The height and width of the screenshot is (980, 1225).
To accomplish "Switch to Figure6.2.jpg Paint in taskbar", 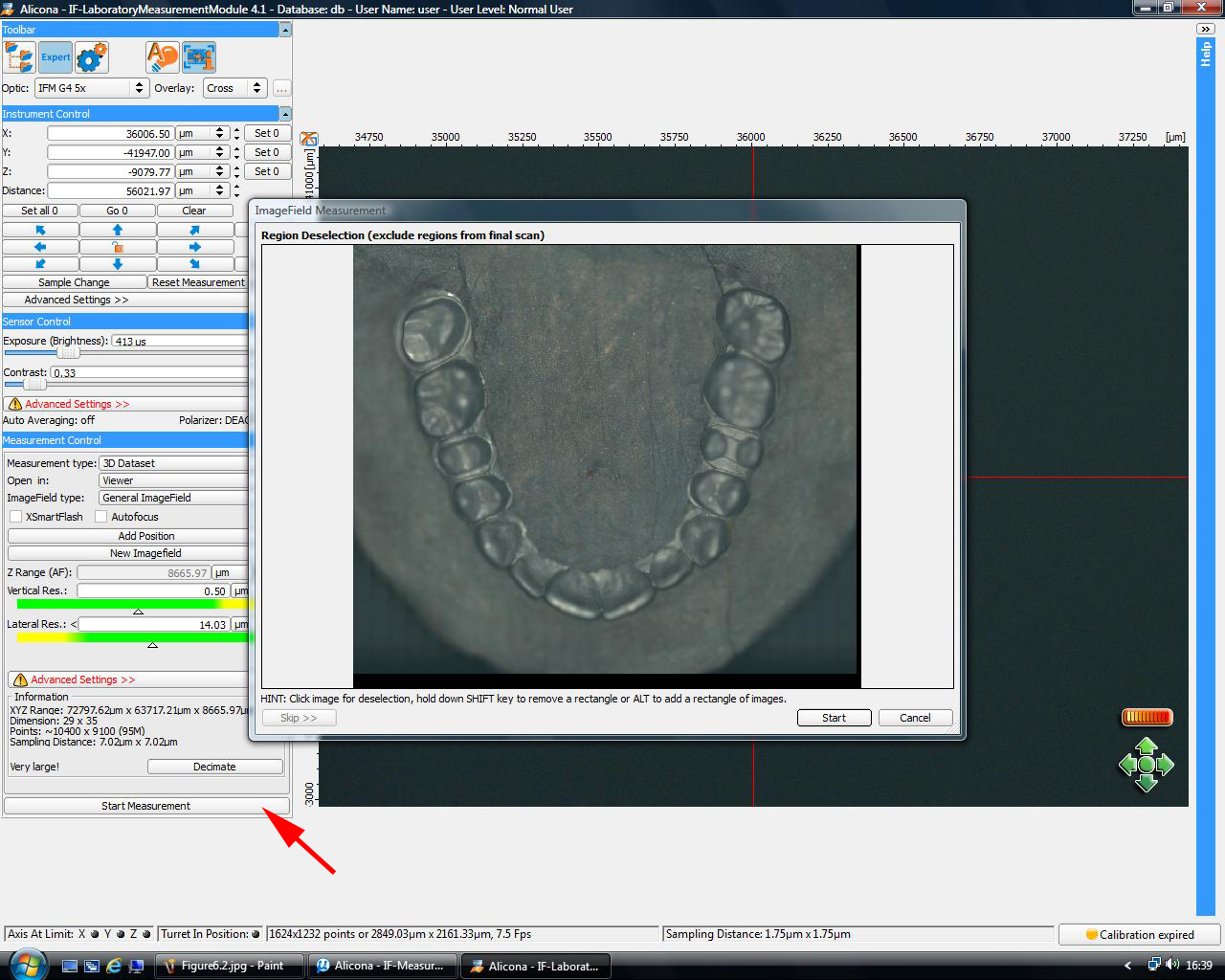I will click(x=231, y=966).
